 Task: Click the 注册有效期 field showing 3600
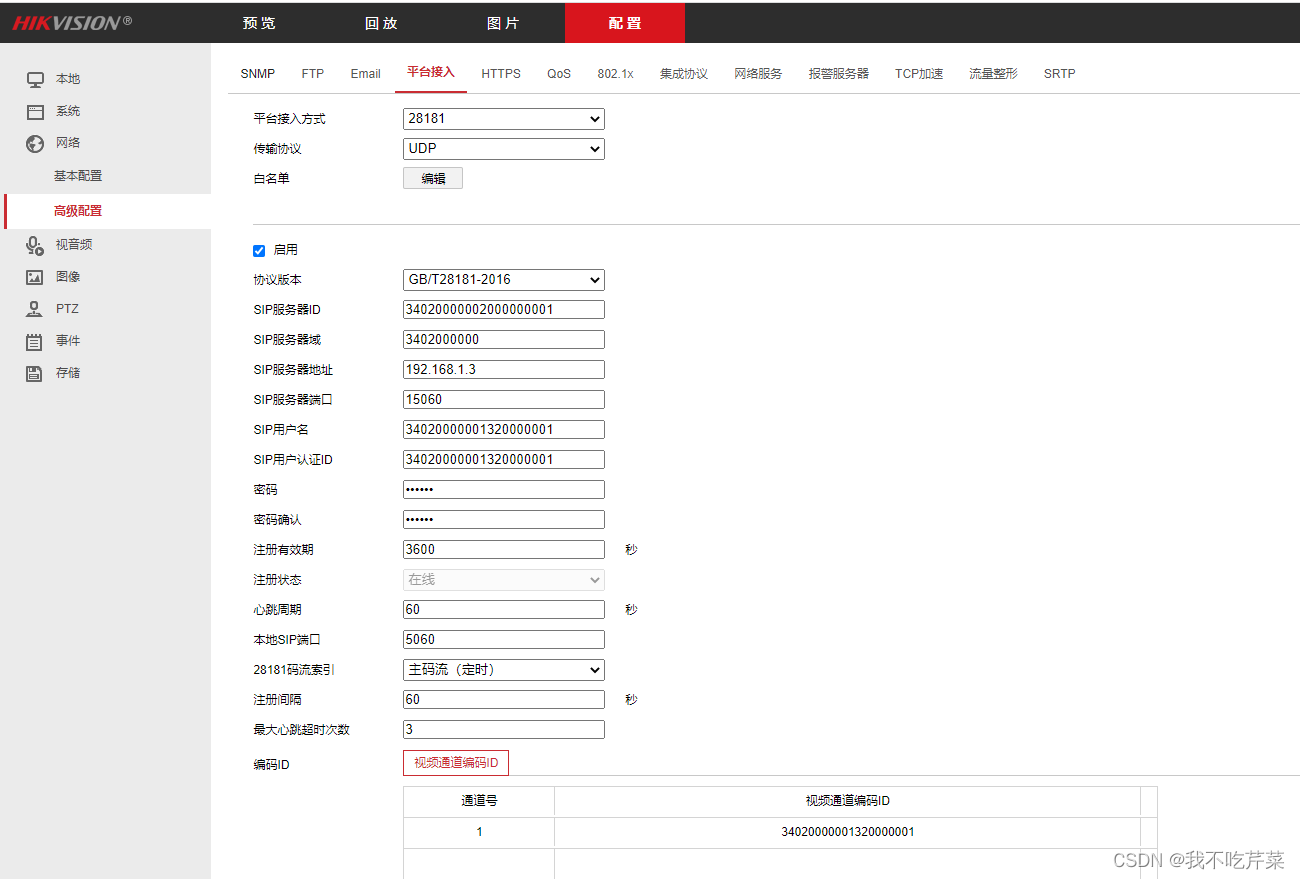click(x=504, y=550)
